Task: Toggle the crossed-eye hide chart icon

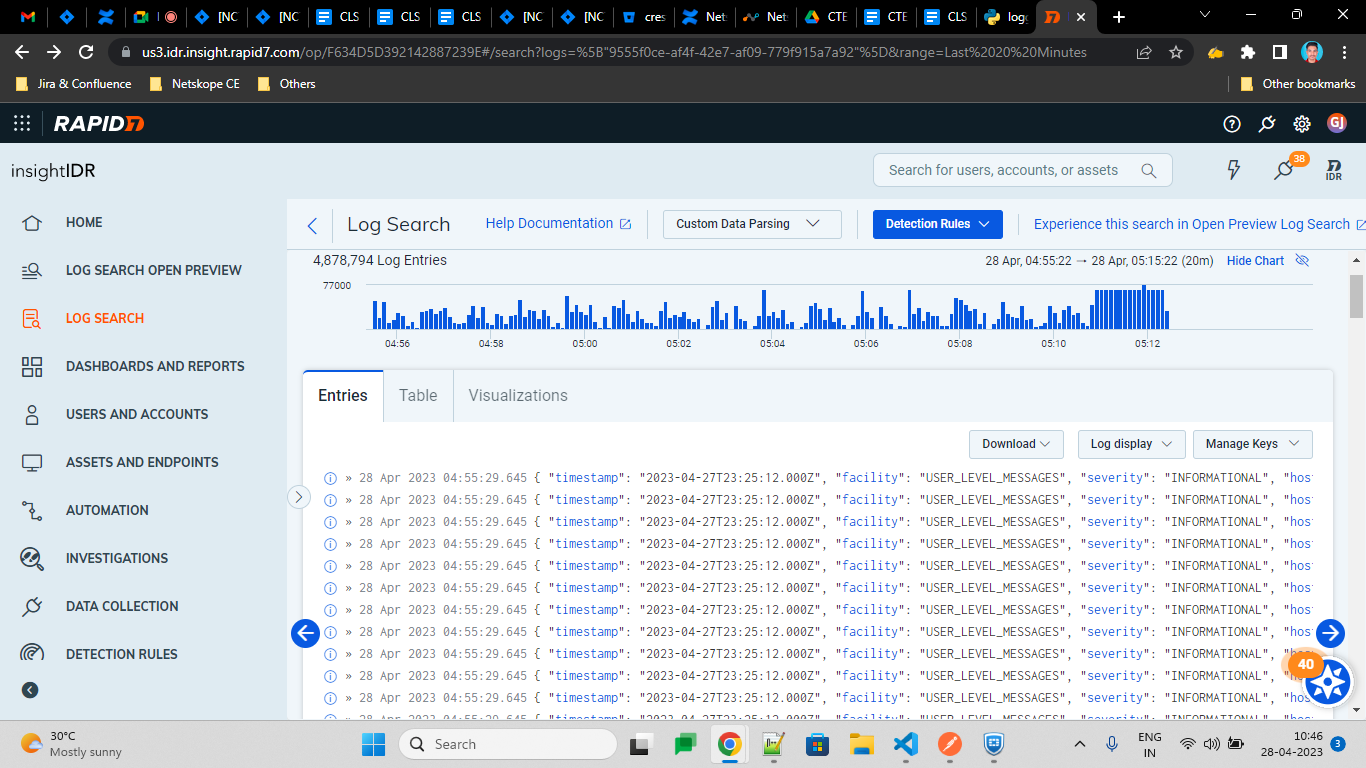Action: click(x=1302, y=261)
